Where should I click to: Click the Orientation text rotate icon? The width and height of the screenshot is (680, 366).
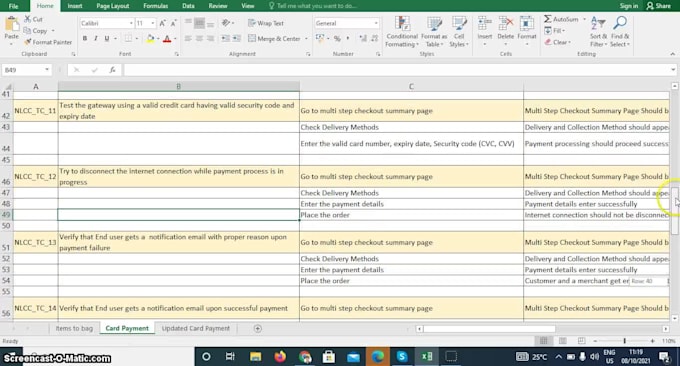click(x=226, y=23)
